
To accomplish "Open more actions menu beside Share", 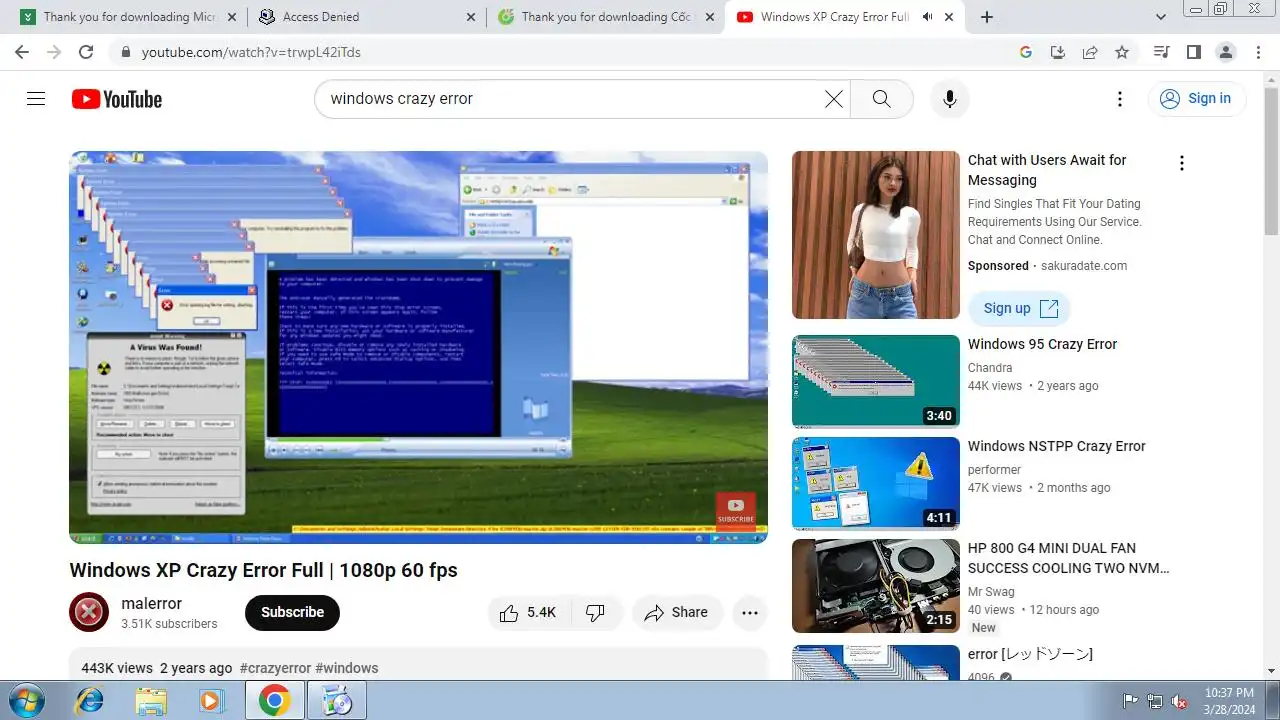I will (x=750, y=612).
